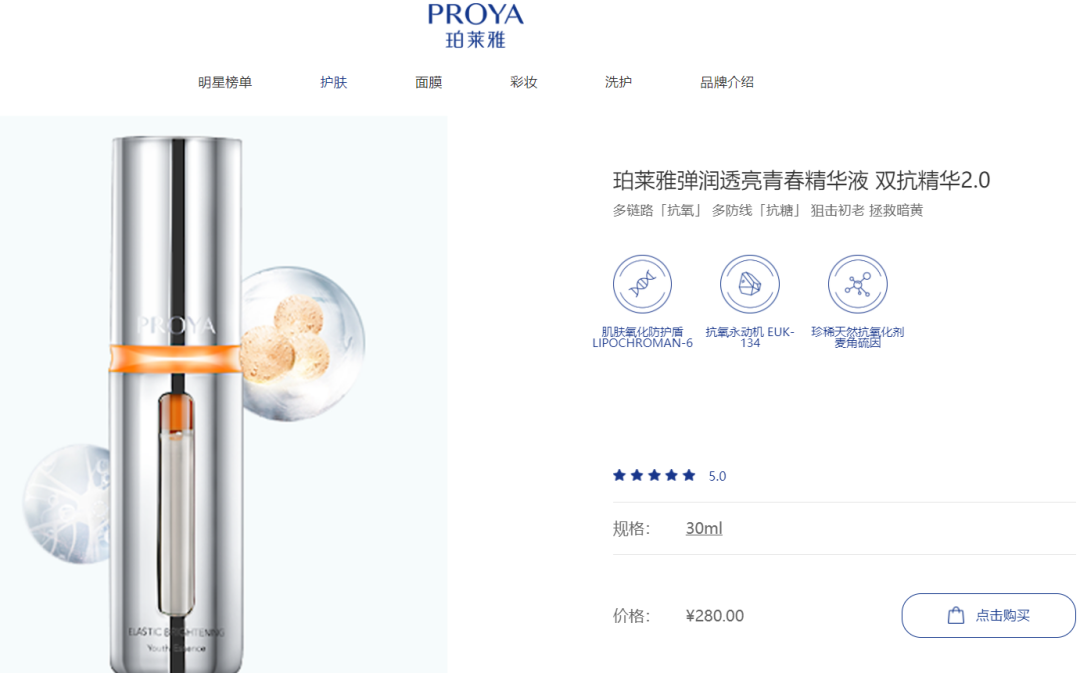Click the product title 双抗精华2.0

tap(933, 180)
